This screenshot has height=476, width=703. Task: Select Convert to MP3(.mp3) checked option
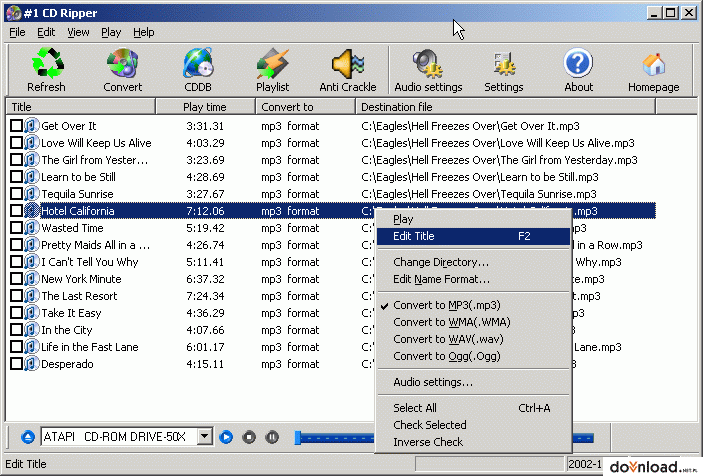tap(473, 305)
